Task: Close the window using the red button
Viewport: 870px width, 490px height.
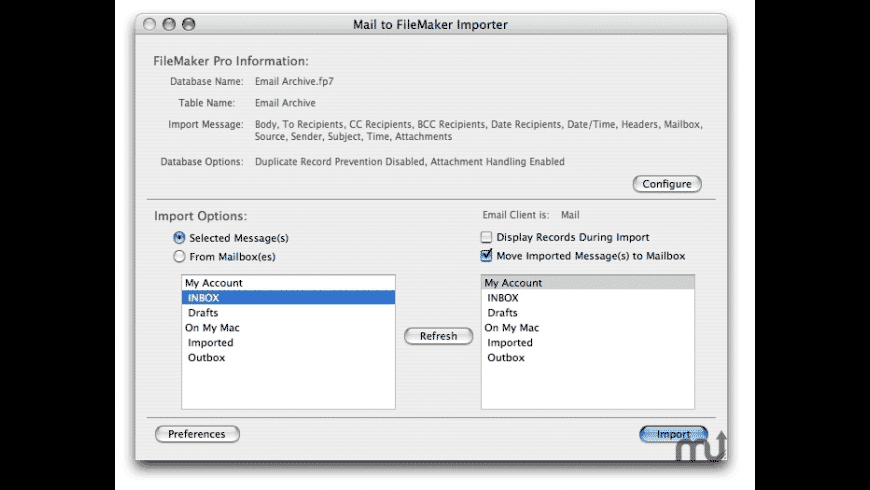Action: tap(149, 24)
